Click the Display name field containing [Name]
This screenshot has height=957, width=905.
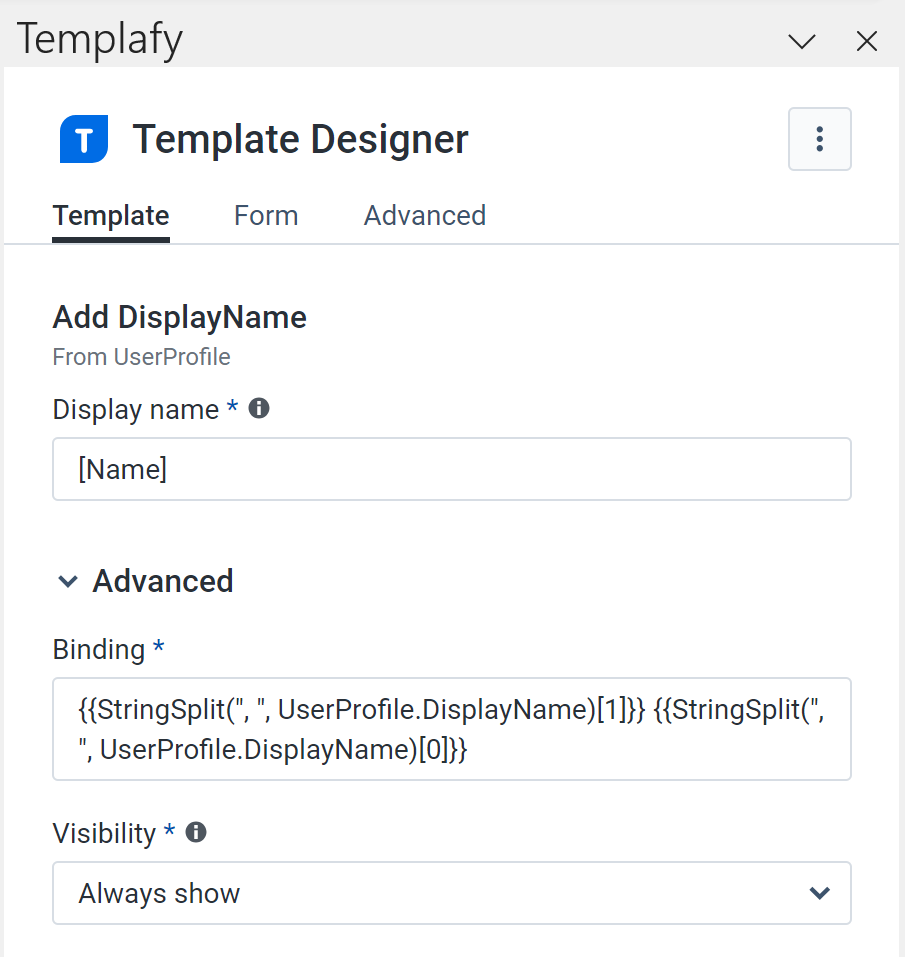coord(451,469)
